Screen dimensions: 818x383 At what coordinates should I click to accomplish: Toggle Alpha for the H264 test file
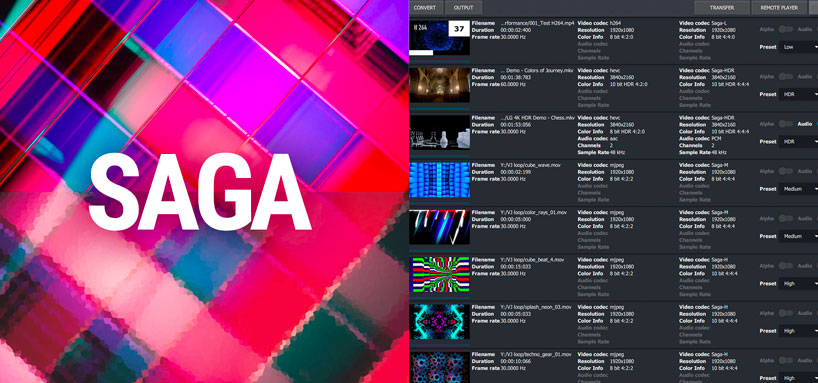coord(785,30)
